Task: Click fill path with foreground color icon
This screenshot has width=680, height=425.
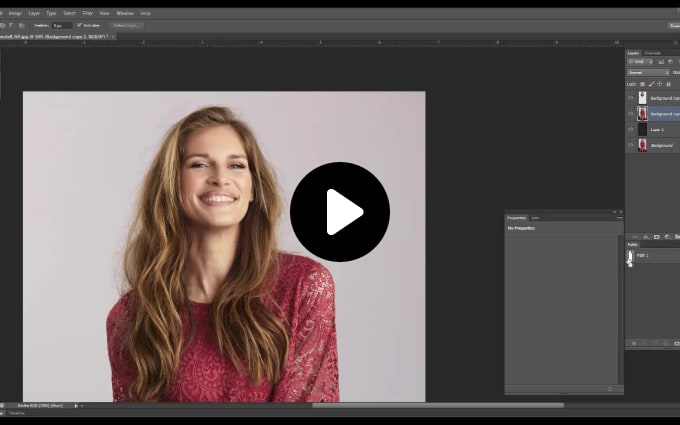Action: click(634, 343)
